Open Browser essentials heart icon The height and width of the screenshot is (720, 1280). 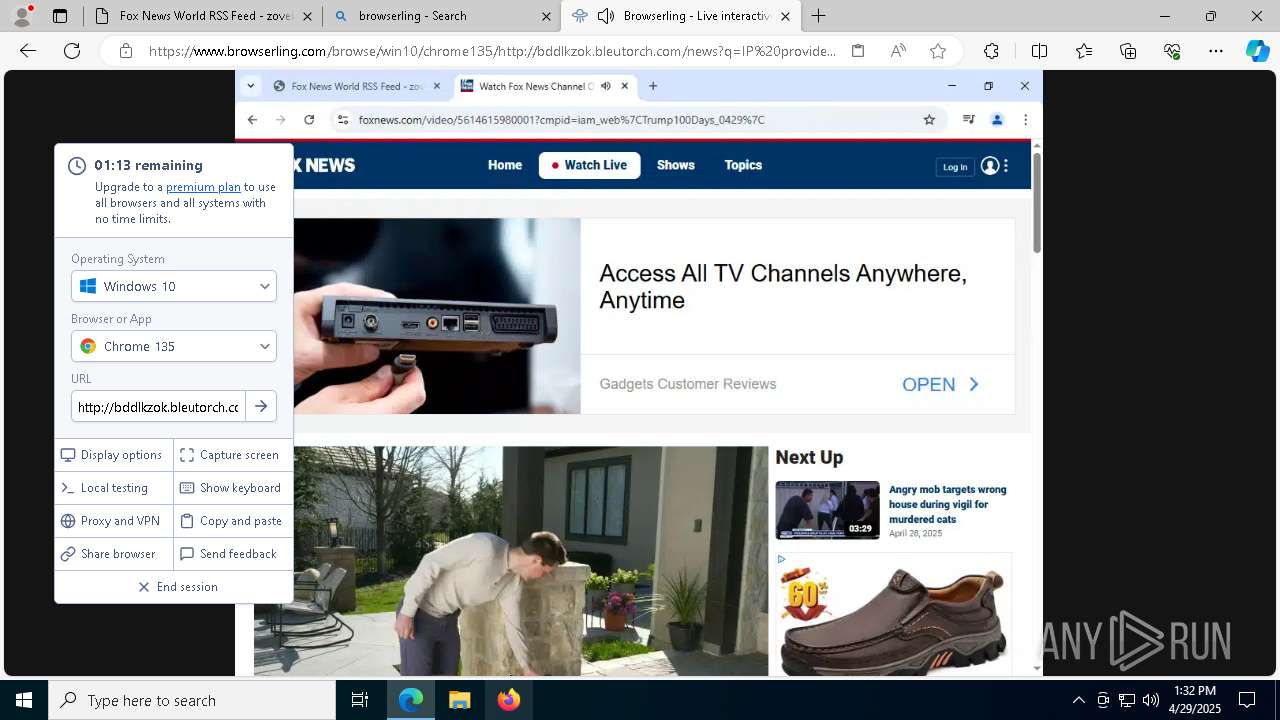click(1172, 51)
